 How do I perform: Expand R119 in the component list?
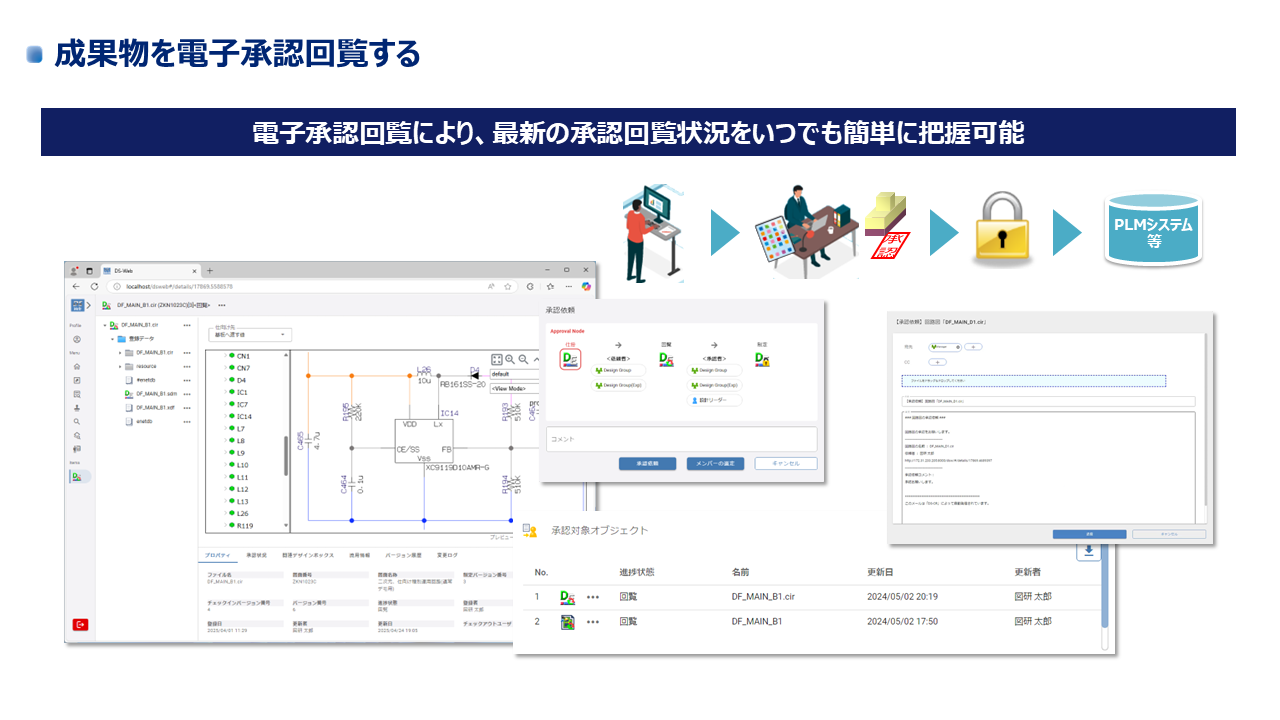(x=224, y=525)
